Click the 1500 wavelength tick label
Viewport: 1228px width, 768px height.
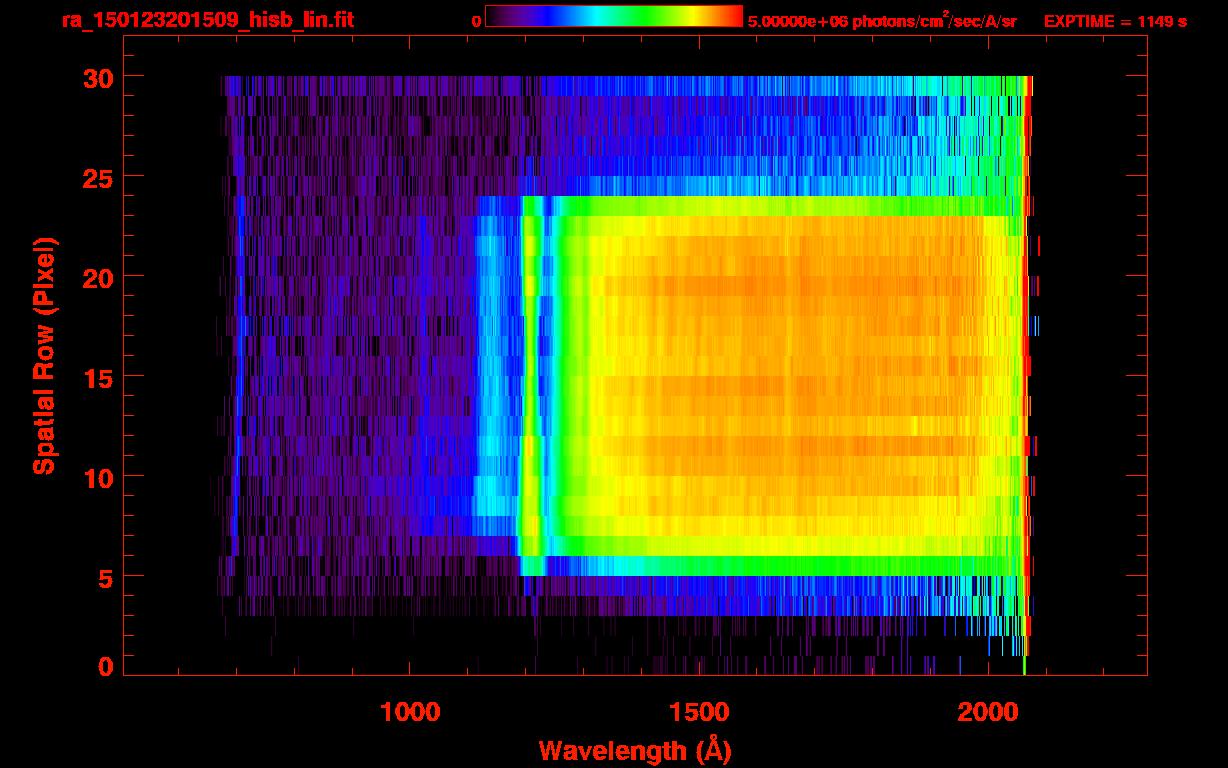[x=699, y=712]
